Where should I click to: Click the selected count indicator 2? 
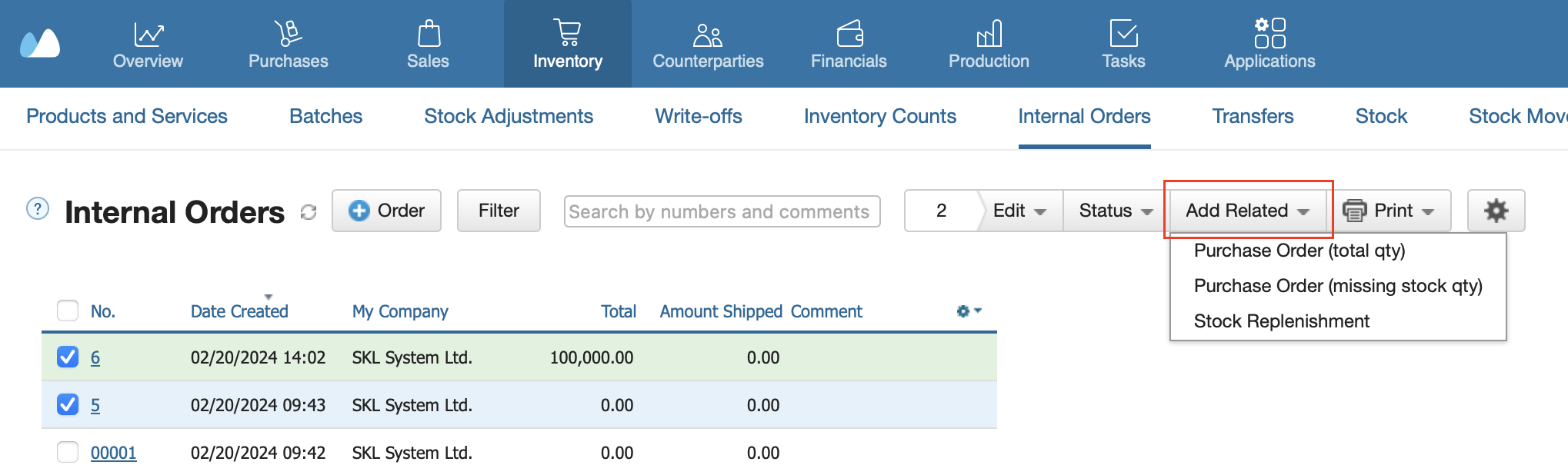[x=941, y=211]
